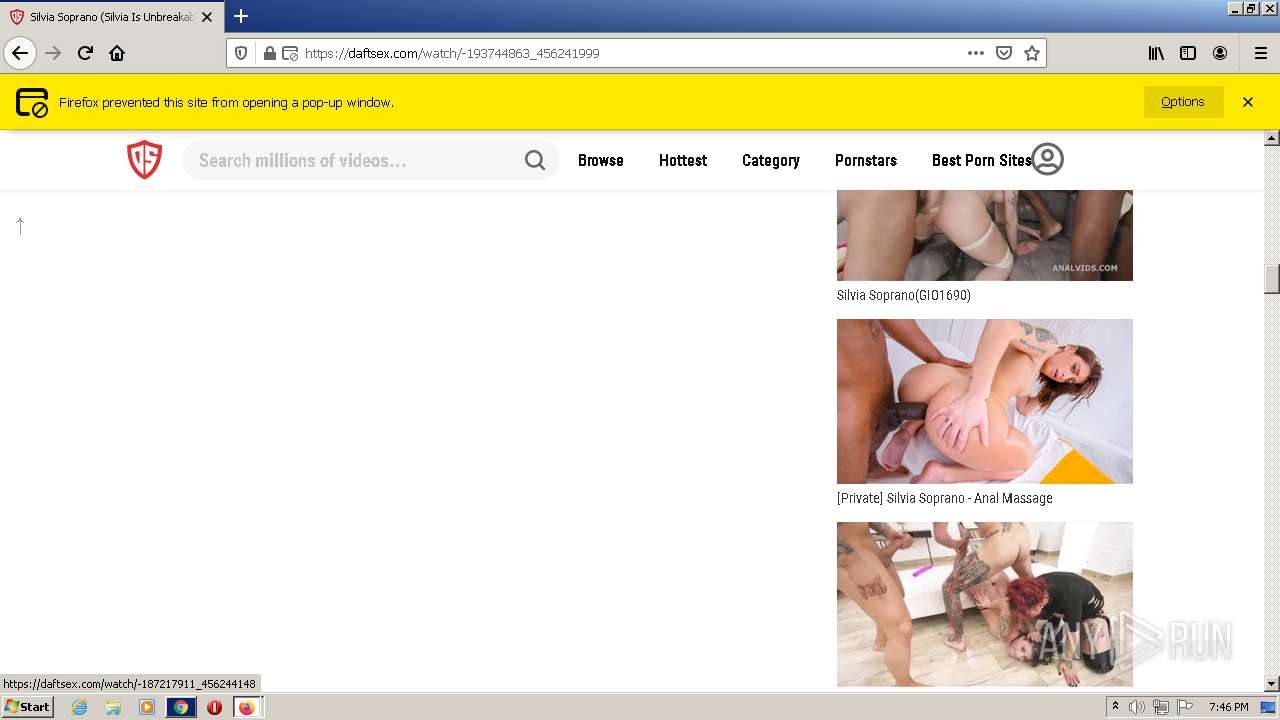Image resolution: width=1280 pixels, height=720 pixels.
Task: Open the Category menu item
Action: [x=771, y=160]
